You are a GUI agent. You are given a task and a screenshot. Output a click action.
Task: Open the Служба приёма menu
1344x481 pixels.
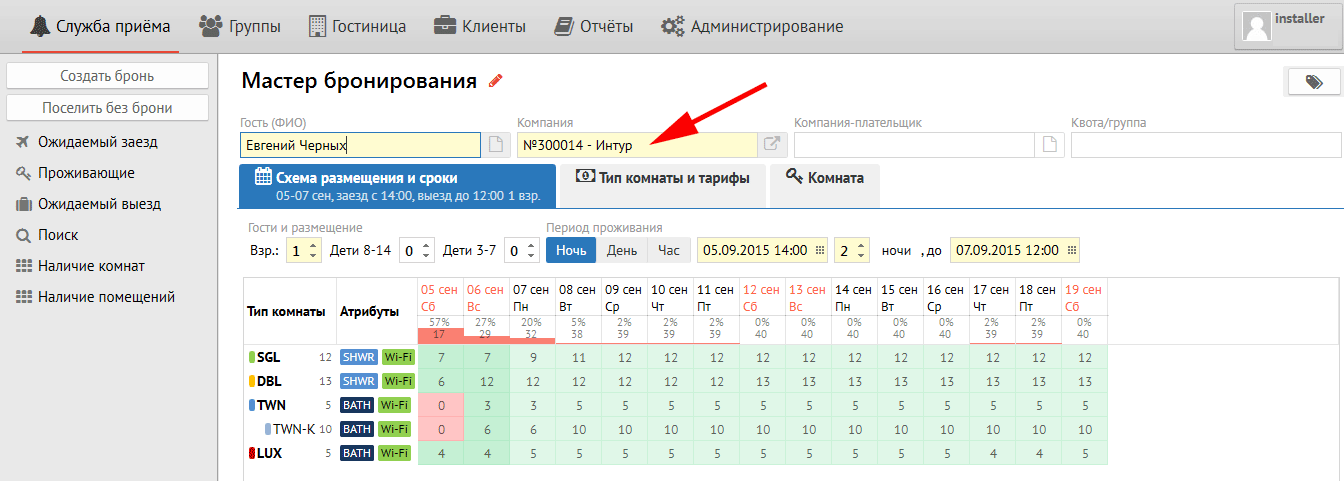click(100, 27)
